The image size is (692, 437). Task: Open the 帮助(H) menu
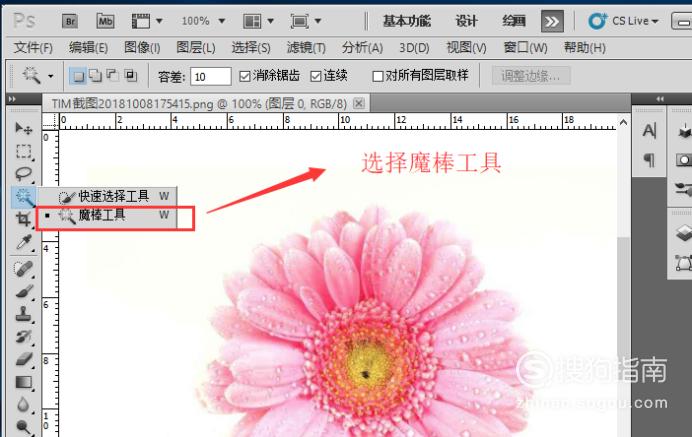pos(584,47)
